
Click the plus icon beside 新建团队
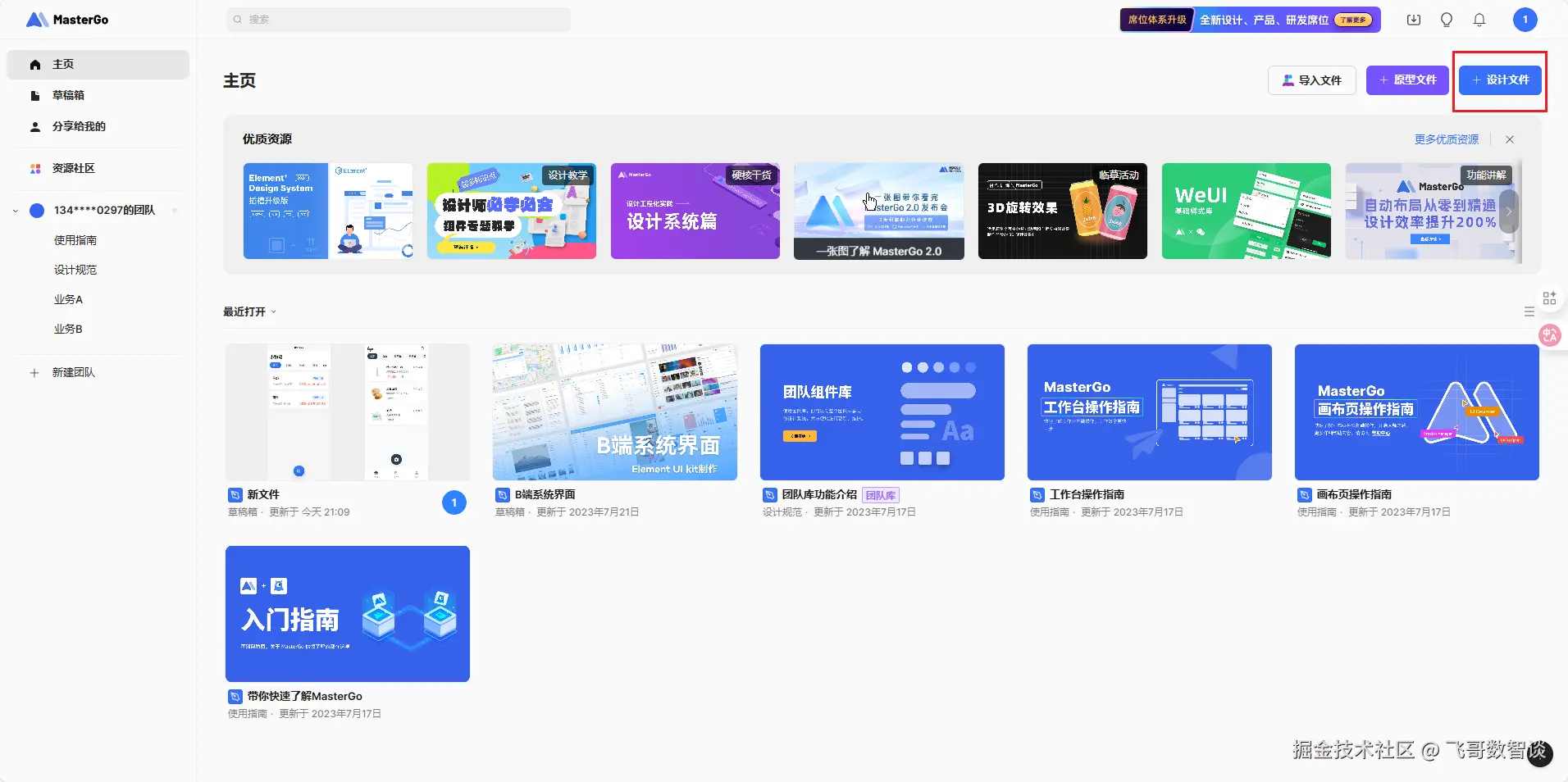pyautogui.click(x=34, y=373)
